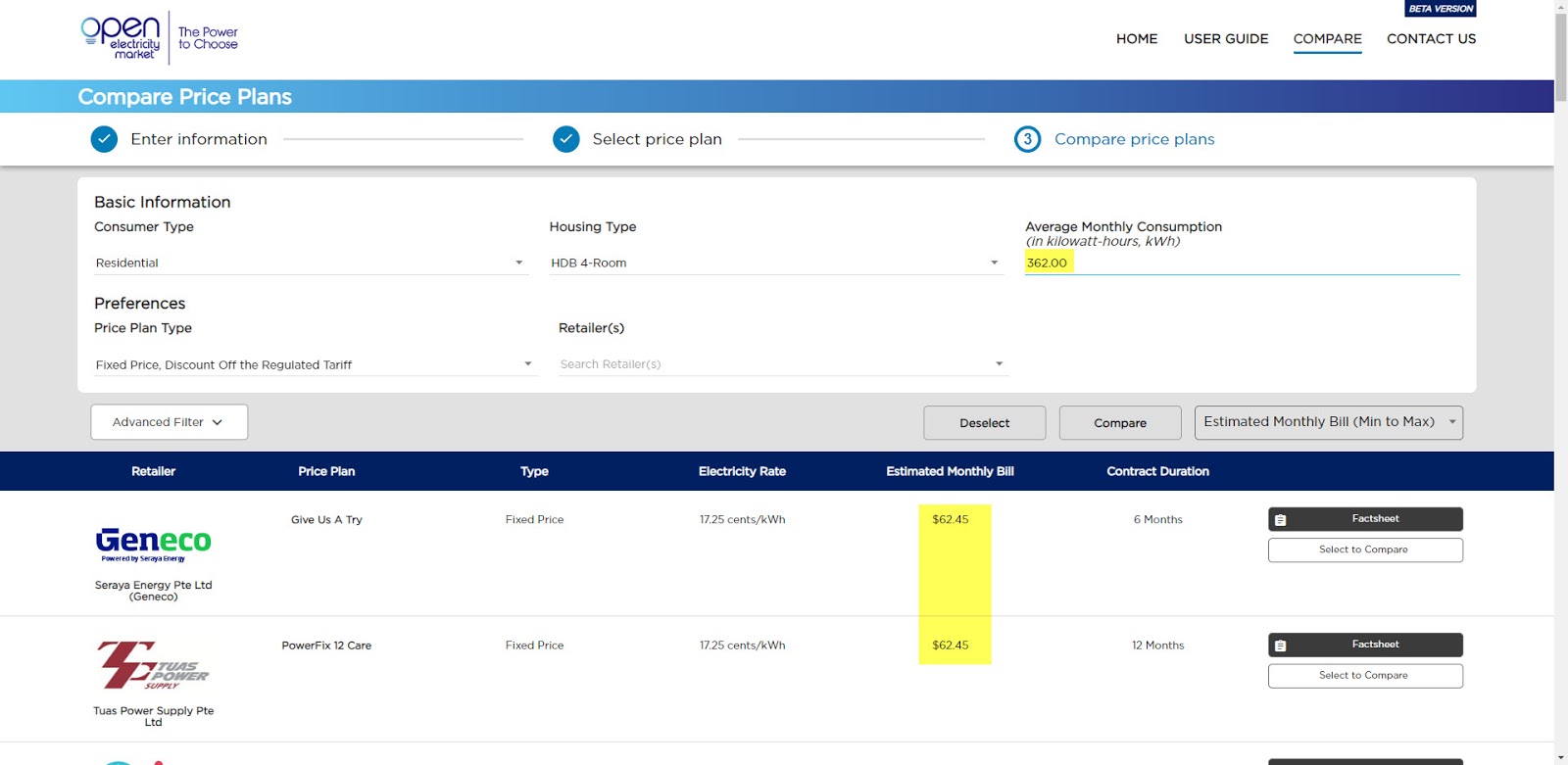Click the Select price plan checkmark icon
Image resolution: width=1568 pixels, height=765 pixels.
coord(566,139)
